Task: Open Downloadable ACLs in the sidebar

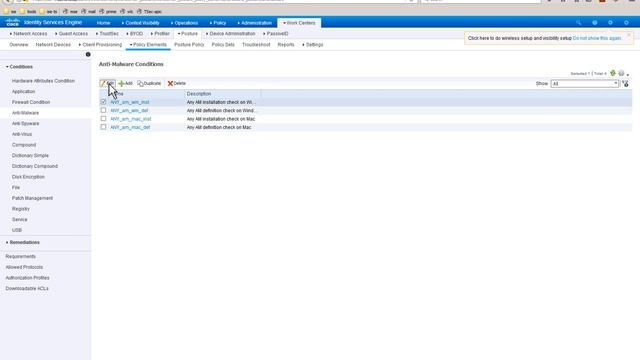Action: pos(27,288)
